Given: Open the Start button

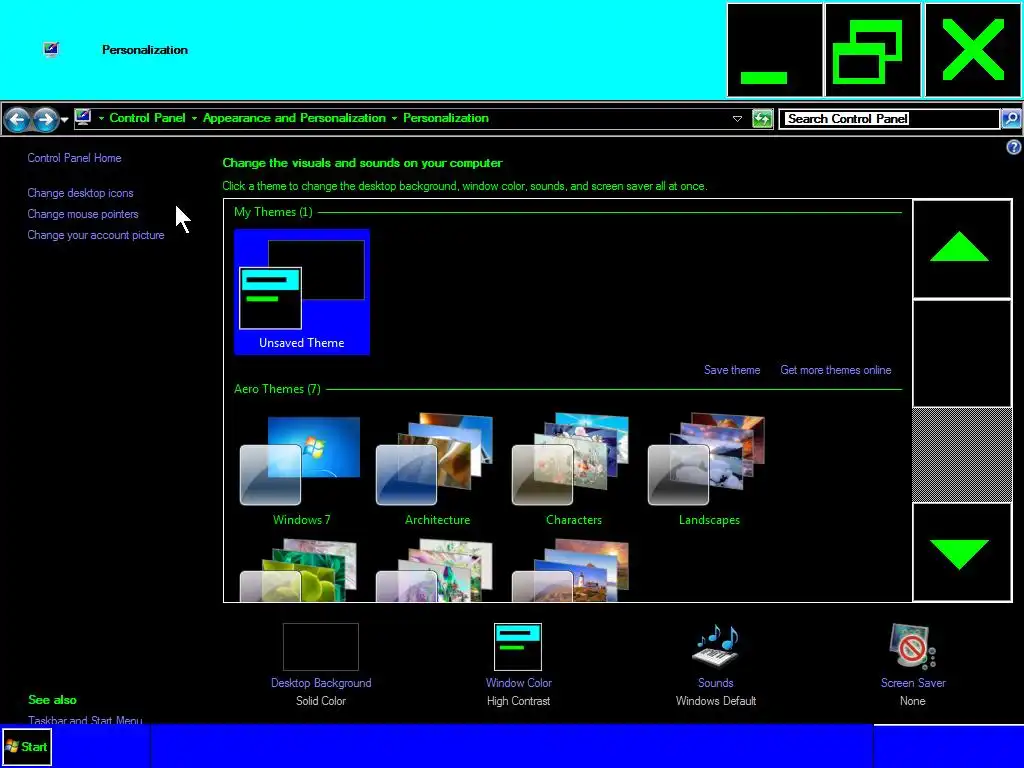Looking at the screenshot, I should click(x=27, y=746).
